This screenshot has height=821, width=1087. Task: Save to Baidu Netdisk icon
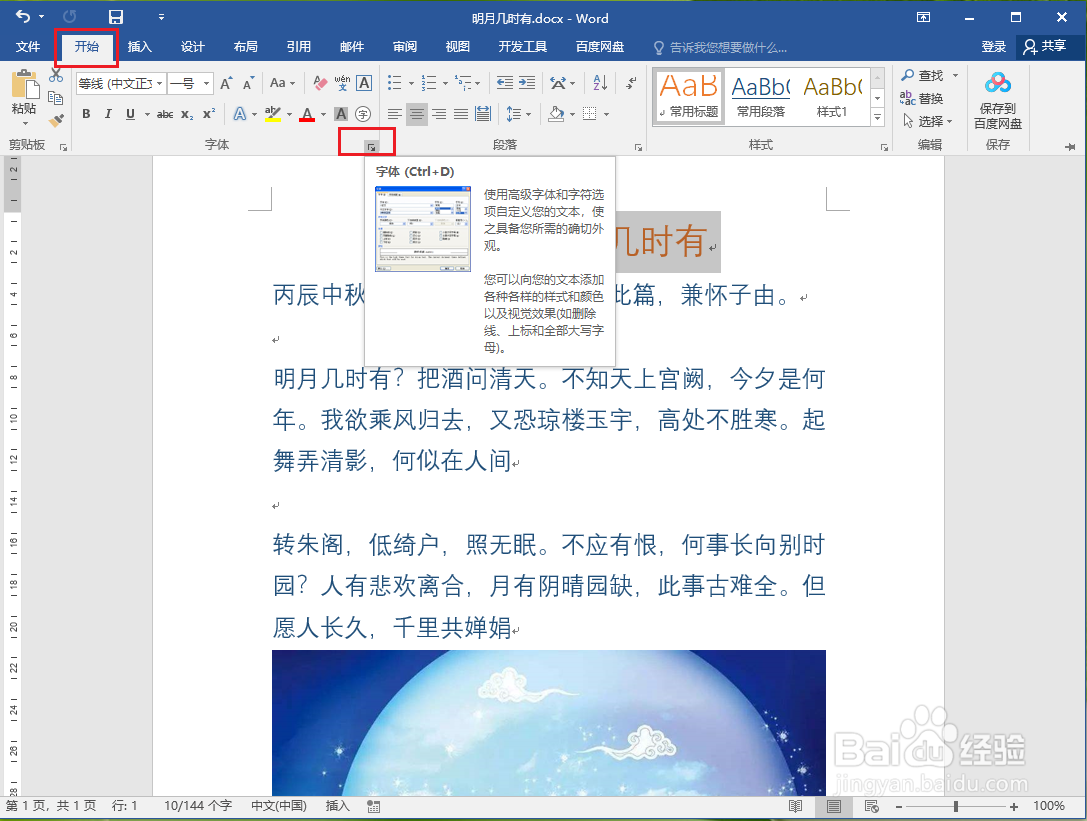(998, 83)
